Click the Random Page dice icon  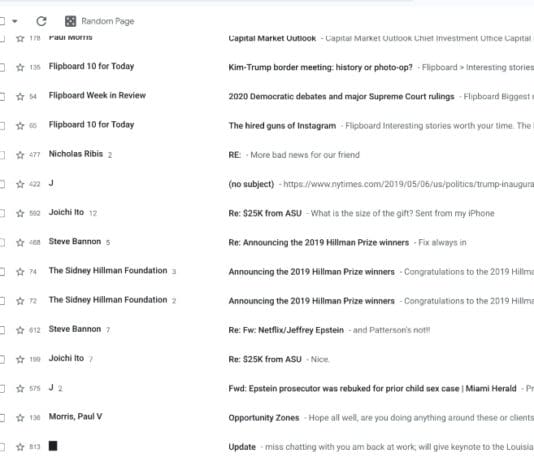(x=70, y=21)
